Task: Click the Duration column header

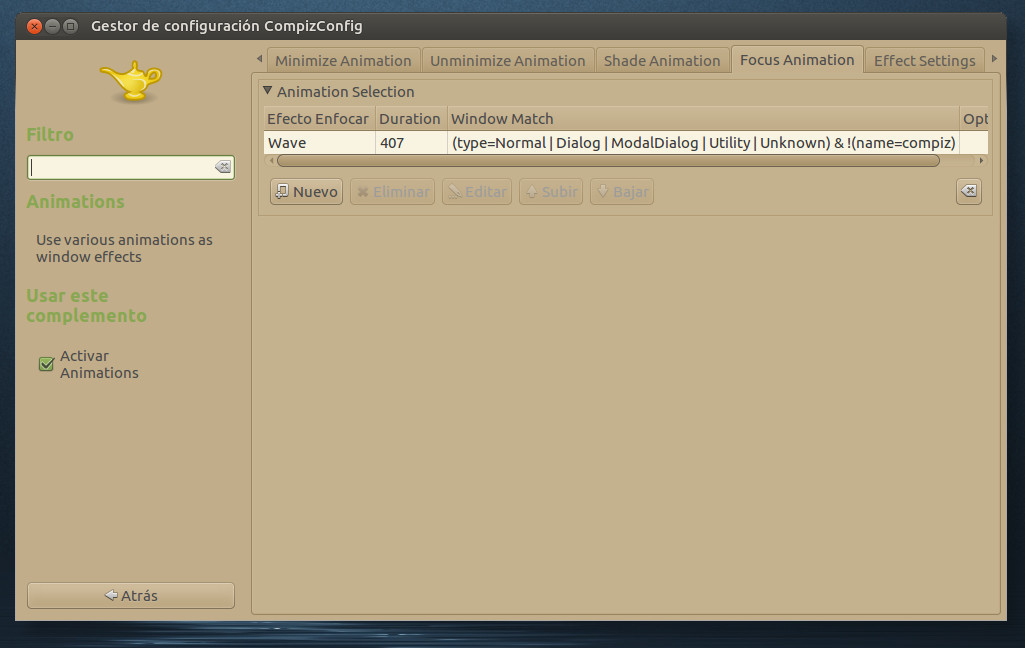Action: (411, 119)
